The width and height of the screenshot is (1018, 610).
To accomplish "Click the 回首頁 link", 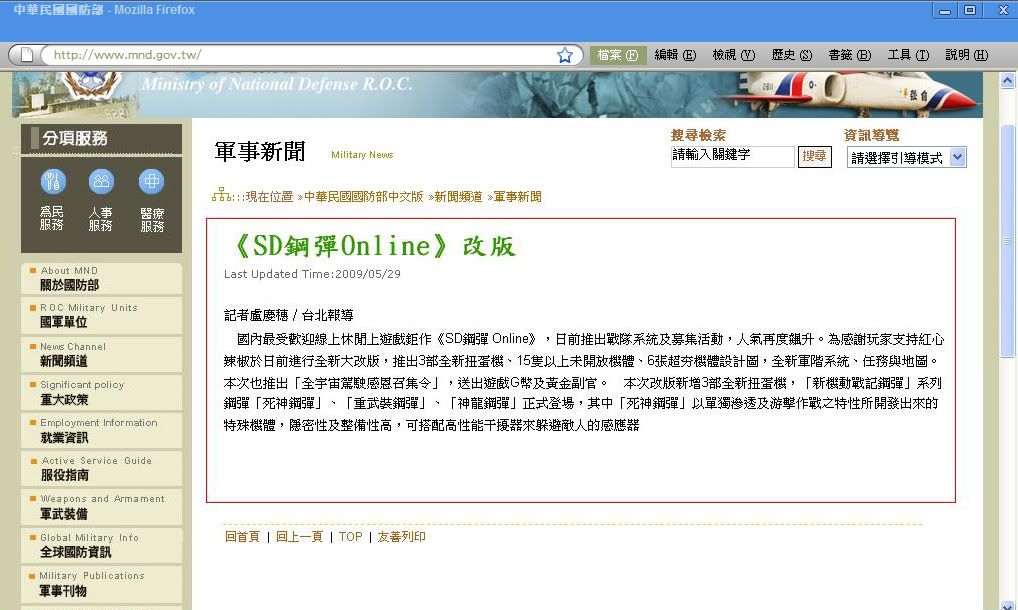I will [x=242, y=537].
